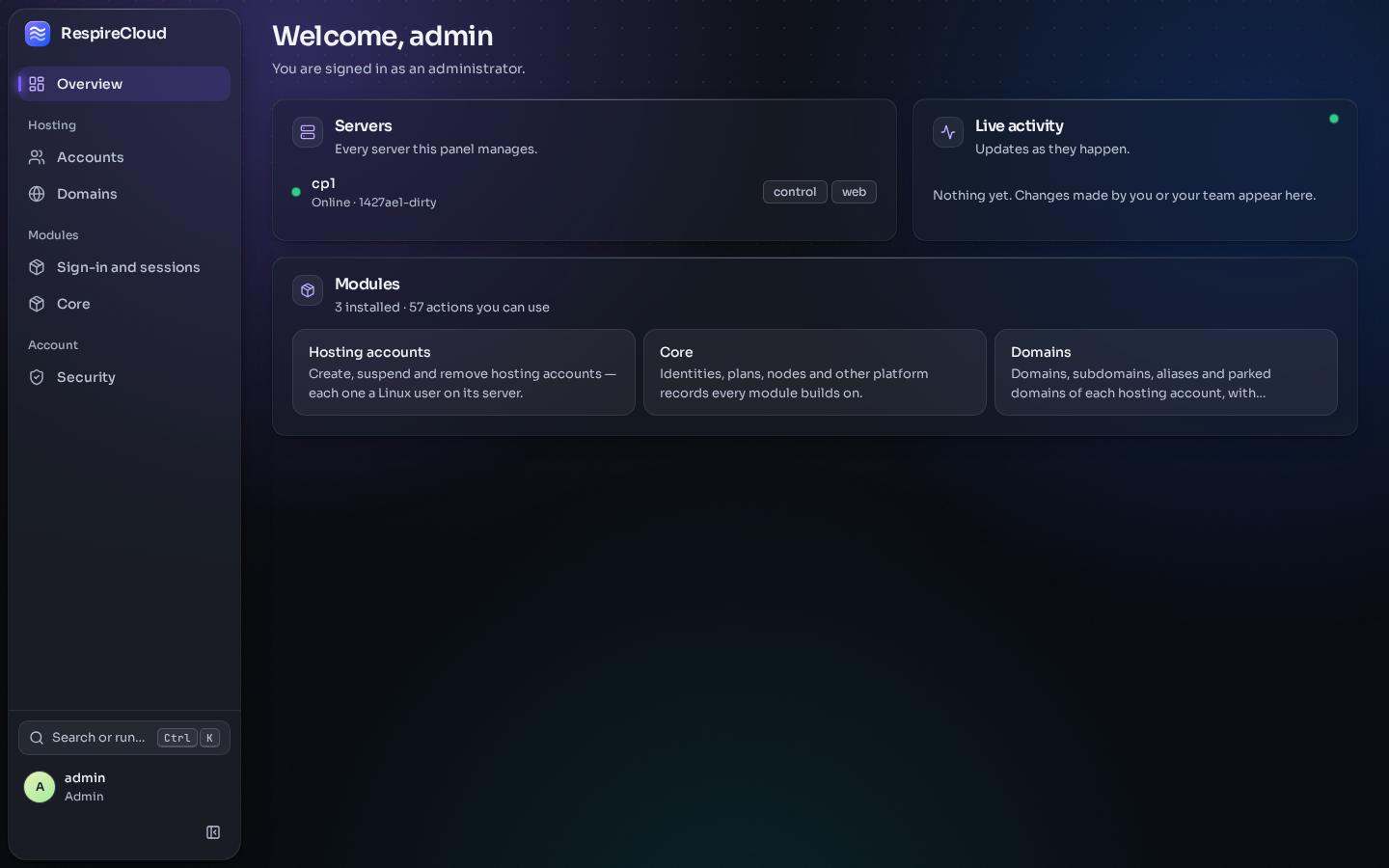Screen dimensions: 1389x868
Task: Click the Modules sidebar section label
Action: [x=53, y=235]
